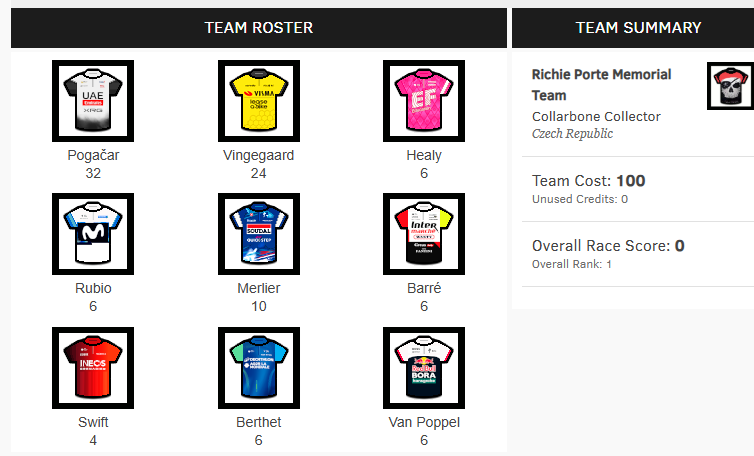Click the Team Summary header
This screenshot has width=754, height=456.
[x=638, y=28]
